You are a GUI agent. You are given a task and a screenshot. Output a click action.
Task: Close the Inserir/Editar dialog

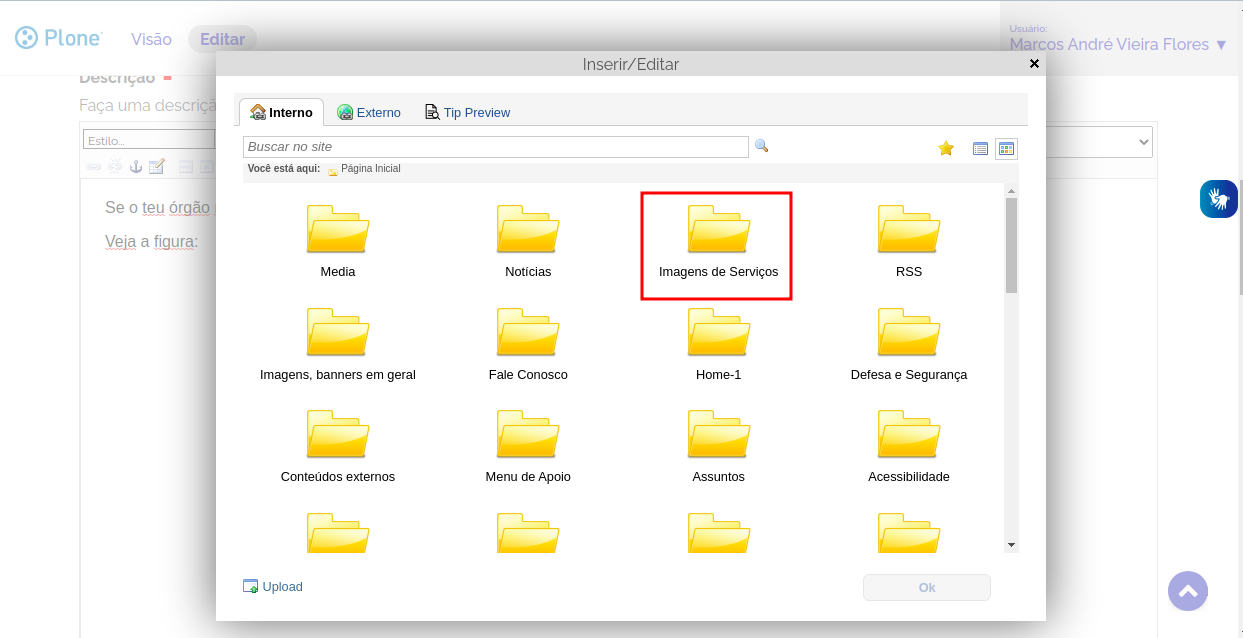point(1034,64)
